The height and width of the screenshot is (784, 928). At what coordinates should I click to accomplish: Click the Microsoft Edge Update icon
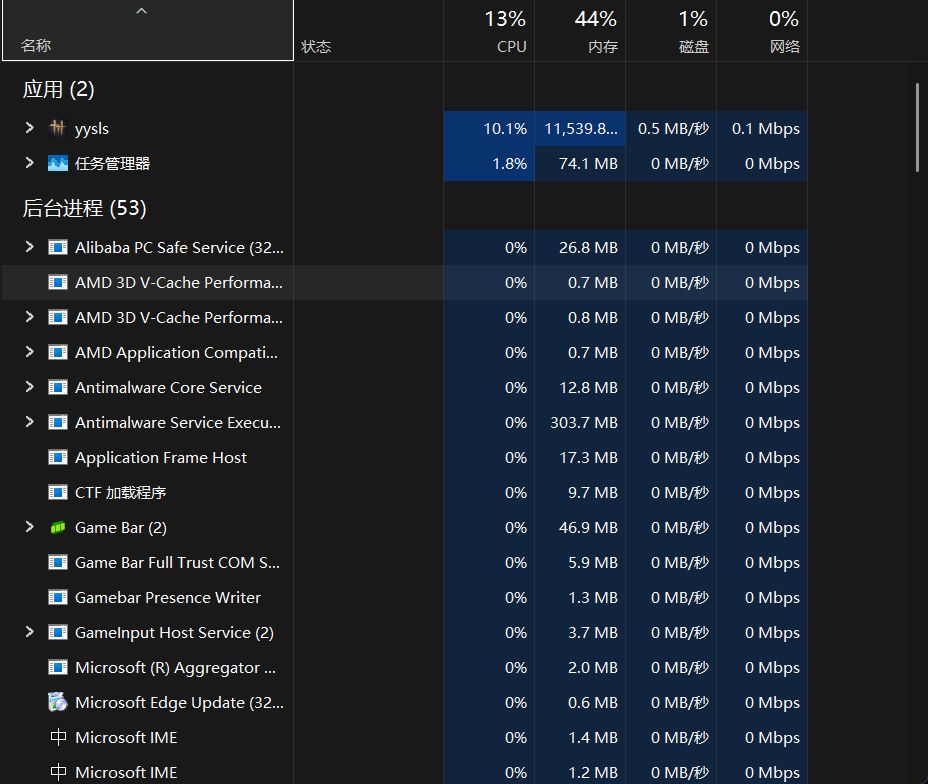[57, 702]
